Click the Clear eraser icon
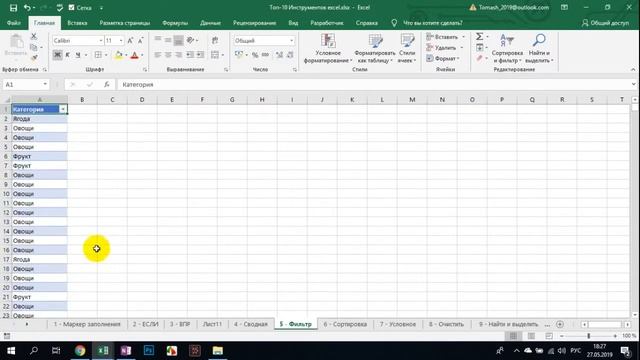The height and width of the screenshot is (360, 640). pos(480,58)
